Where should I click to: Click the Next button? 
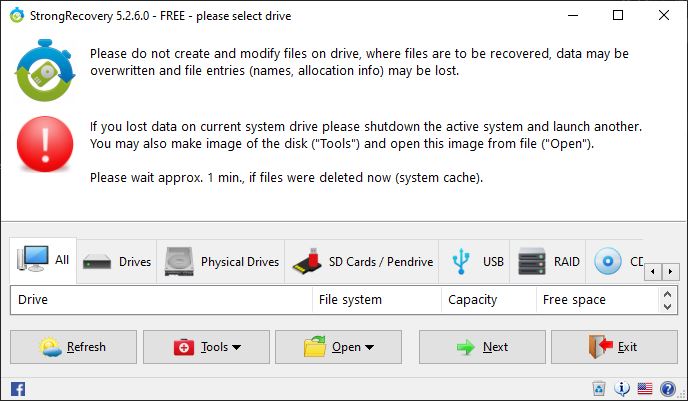click(482, 347)
